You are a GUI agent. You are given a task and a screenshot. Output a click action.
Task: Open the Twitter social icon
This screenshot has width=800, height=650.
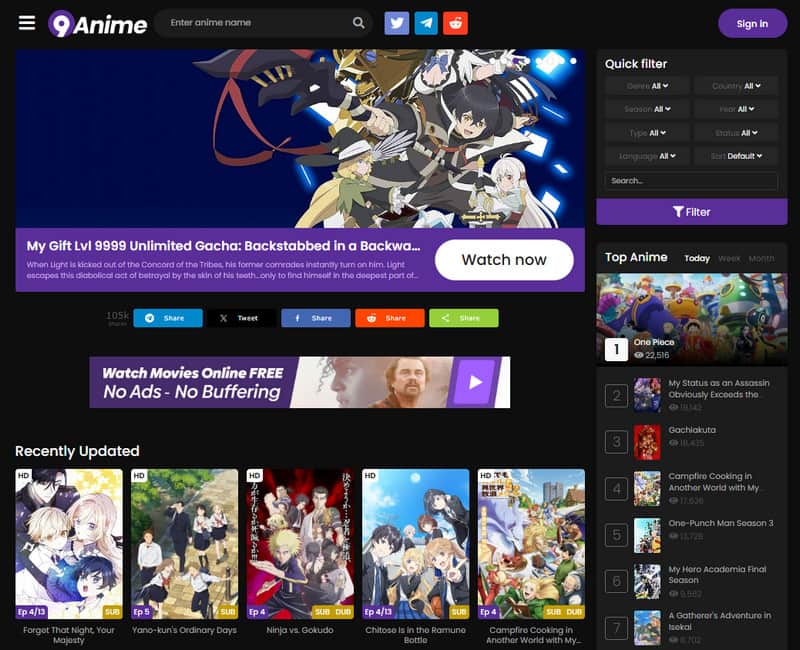coord(396,22)
